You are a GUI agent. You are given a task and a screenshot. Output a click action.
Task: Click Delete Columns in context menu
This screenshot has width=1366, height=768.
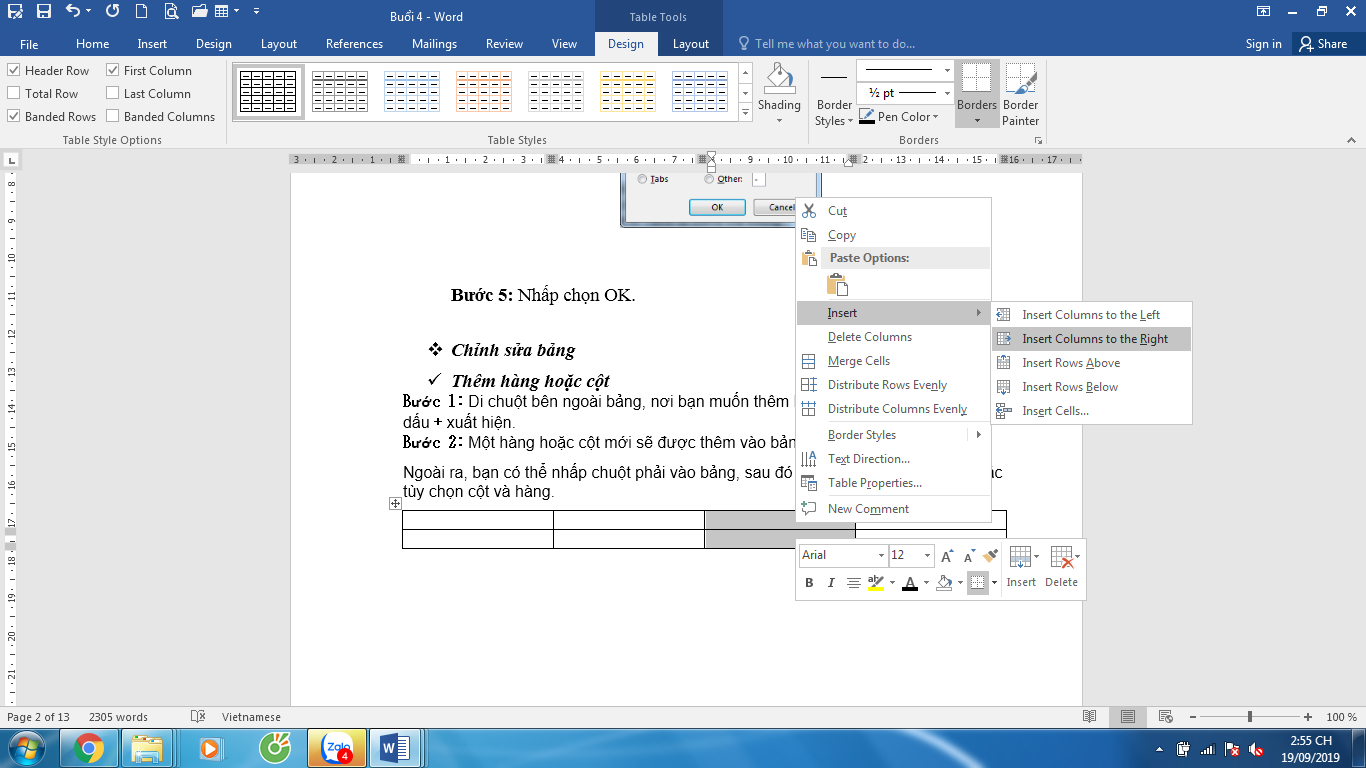coord(893,337)
